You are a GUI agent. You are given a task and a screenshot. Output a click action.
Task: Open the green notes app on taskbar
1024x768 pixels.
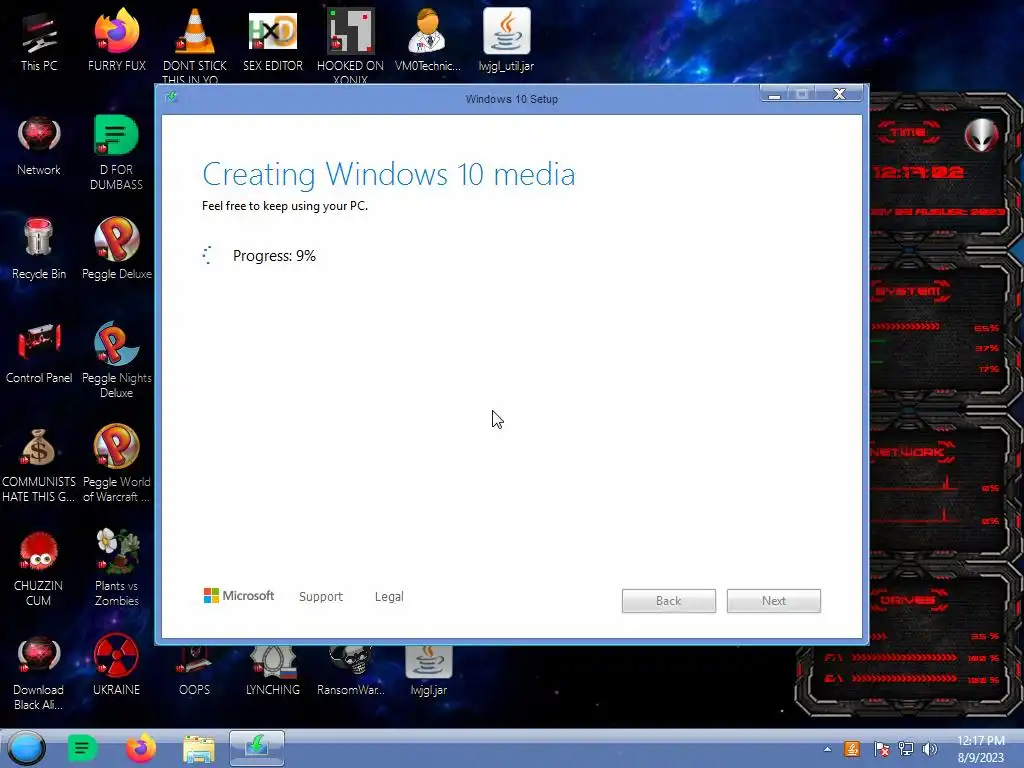point(82,748)
